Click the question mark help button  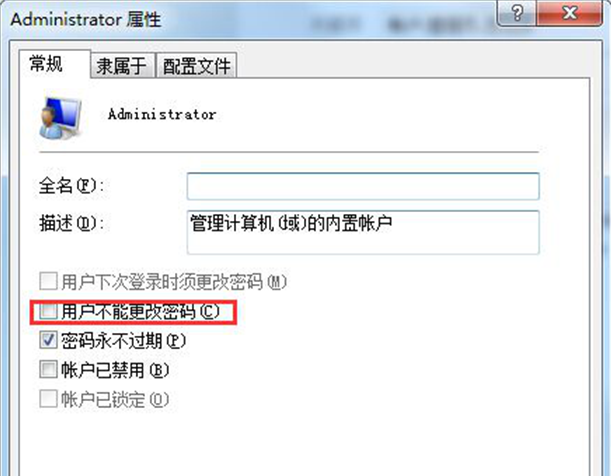(x=517, y=13)
